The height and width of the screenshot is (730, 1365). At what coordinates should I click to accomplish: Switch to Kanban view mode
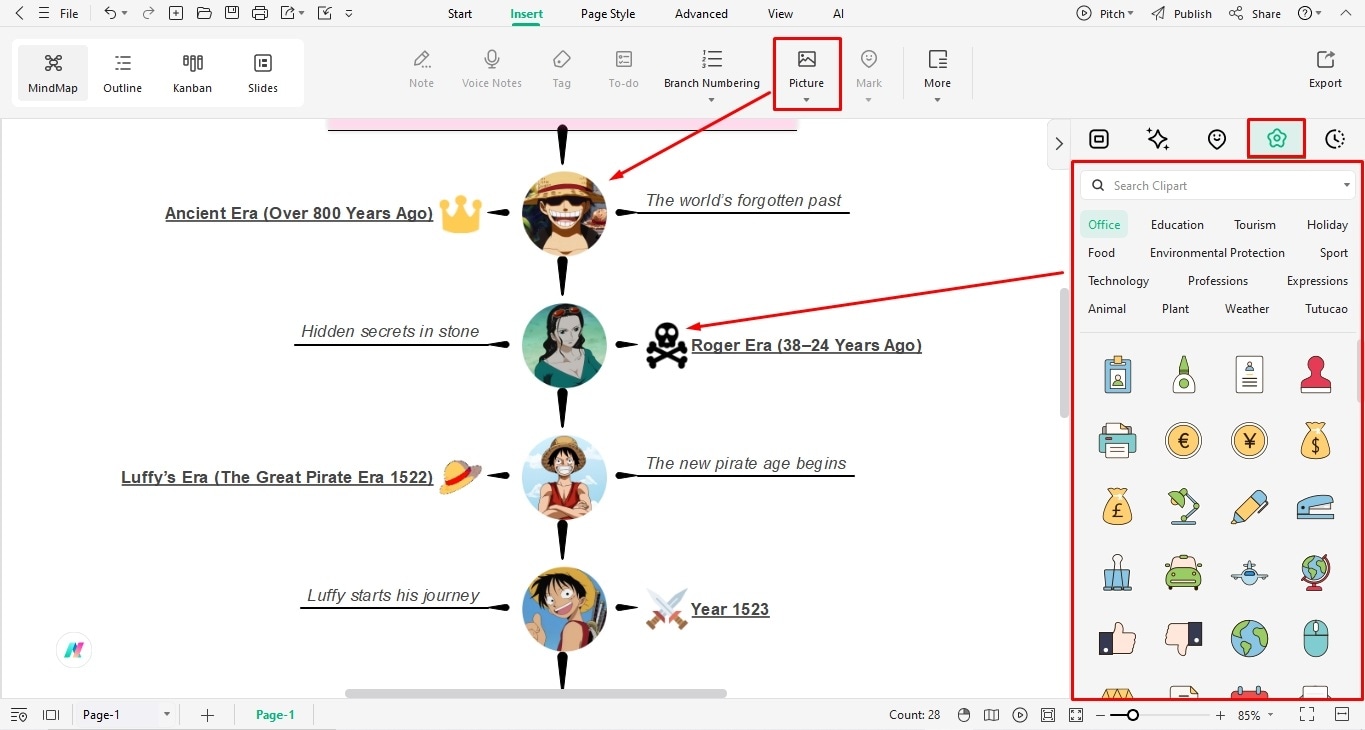(192, 74)
